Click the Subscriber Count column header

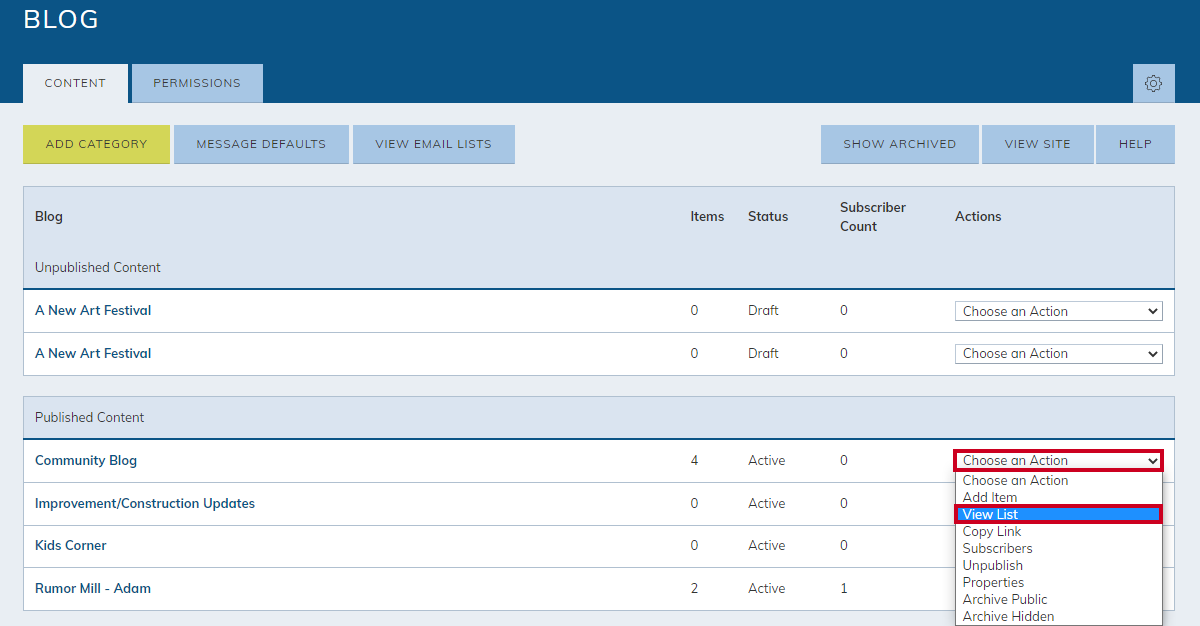pos(873,216)
